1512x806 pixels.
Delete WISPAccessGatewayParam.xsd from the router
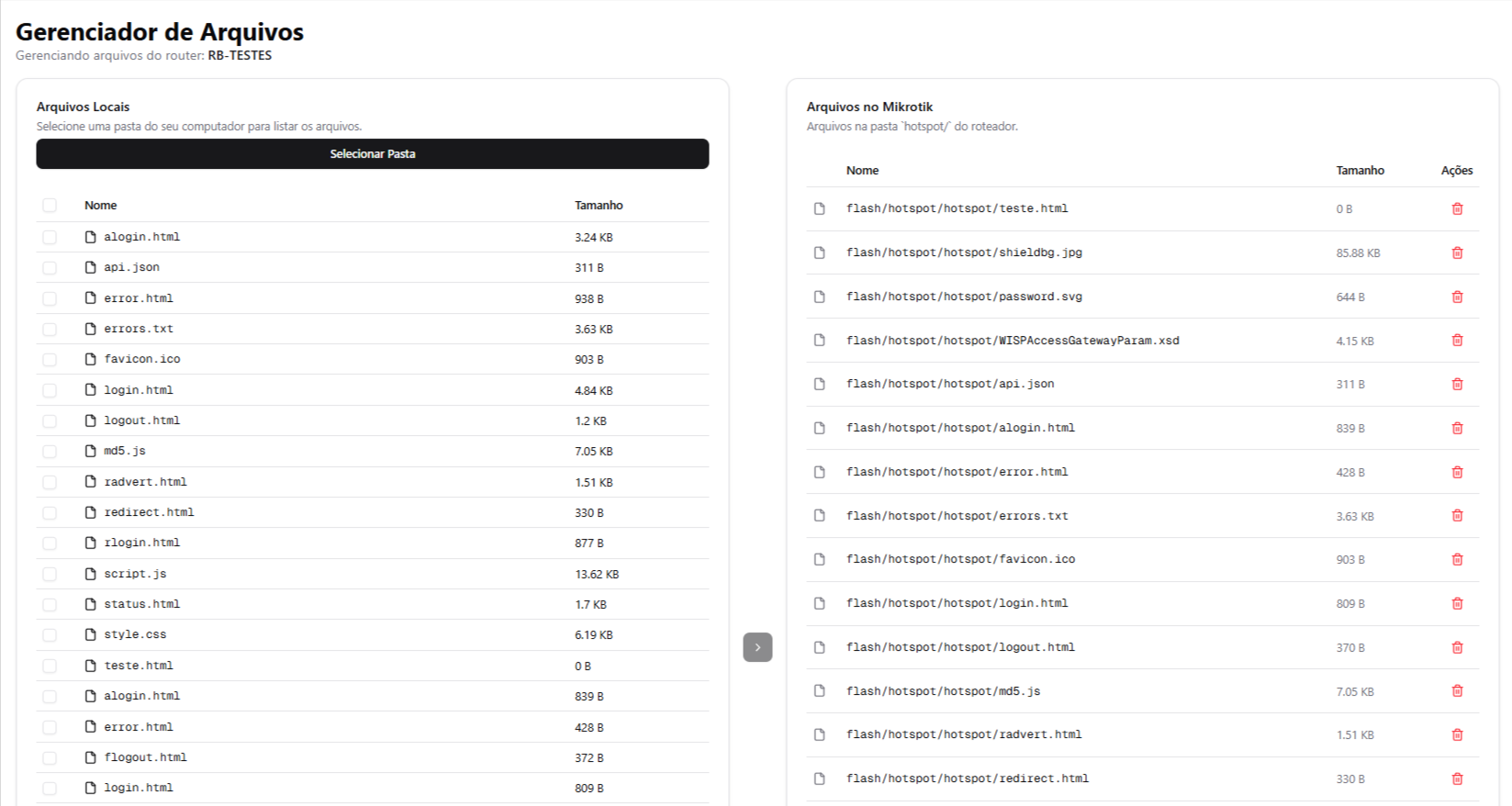(x=1456, y=341)
